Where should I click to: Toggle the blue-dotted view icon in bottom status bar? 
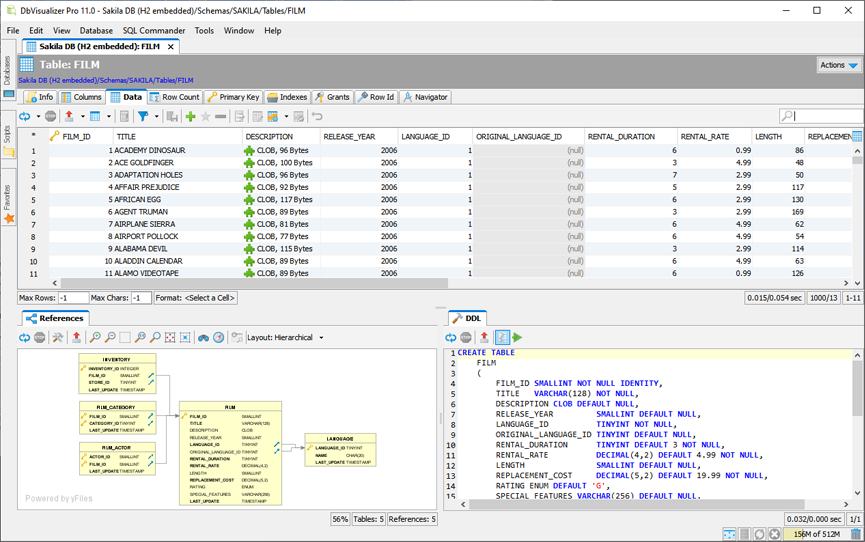[729, 534]
